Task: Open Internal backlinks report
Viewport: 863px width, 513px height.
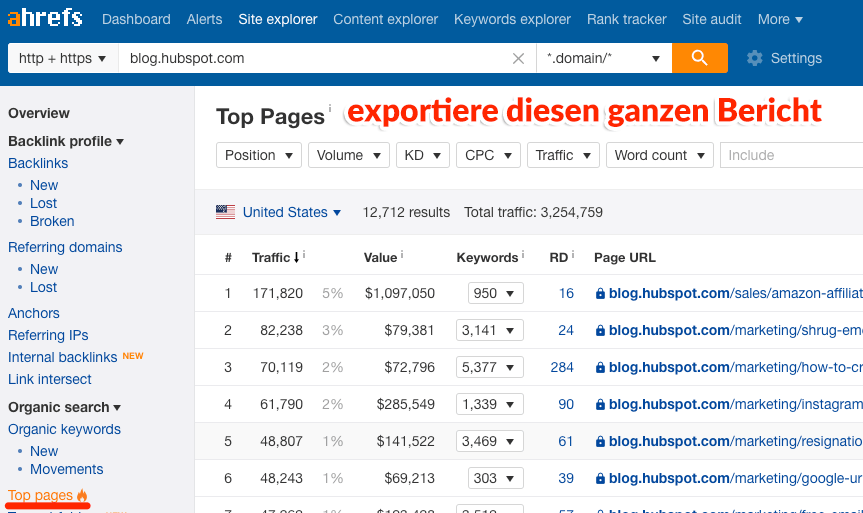Action: [x=62, y=357]
